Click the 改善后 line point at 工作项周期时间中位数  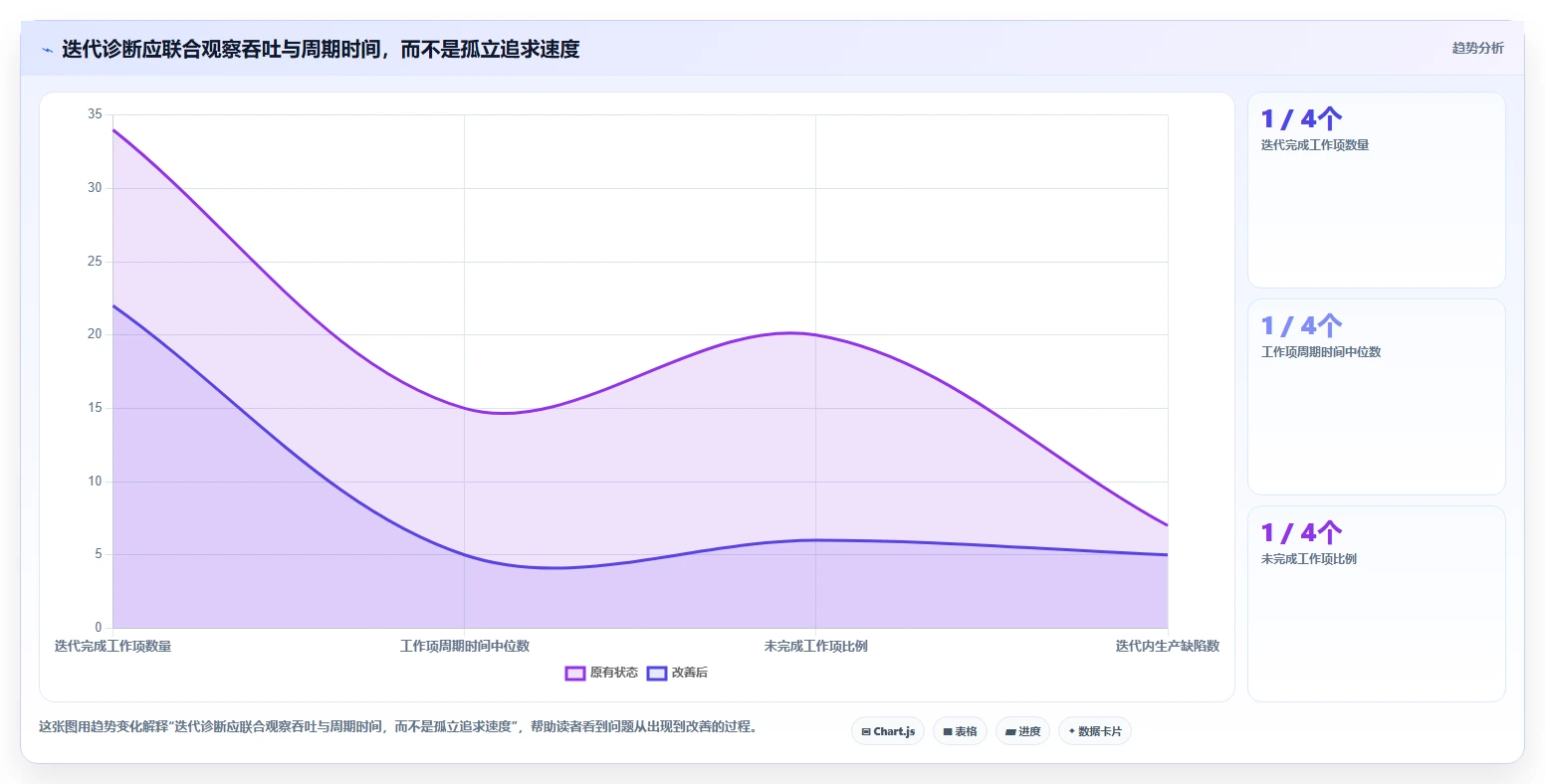[465, 555]
